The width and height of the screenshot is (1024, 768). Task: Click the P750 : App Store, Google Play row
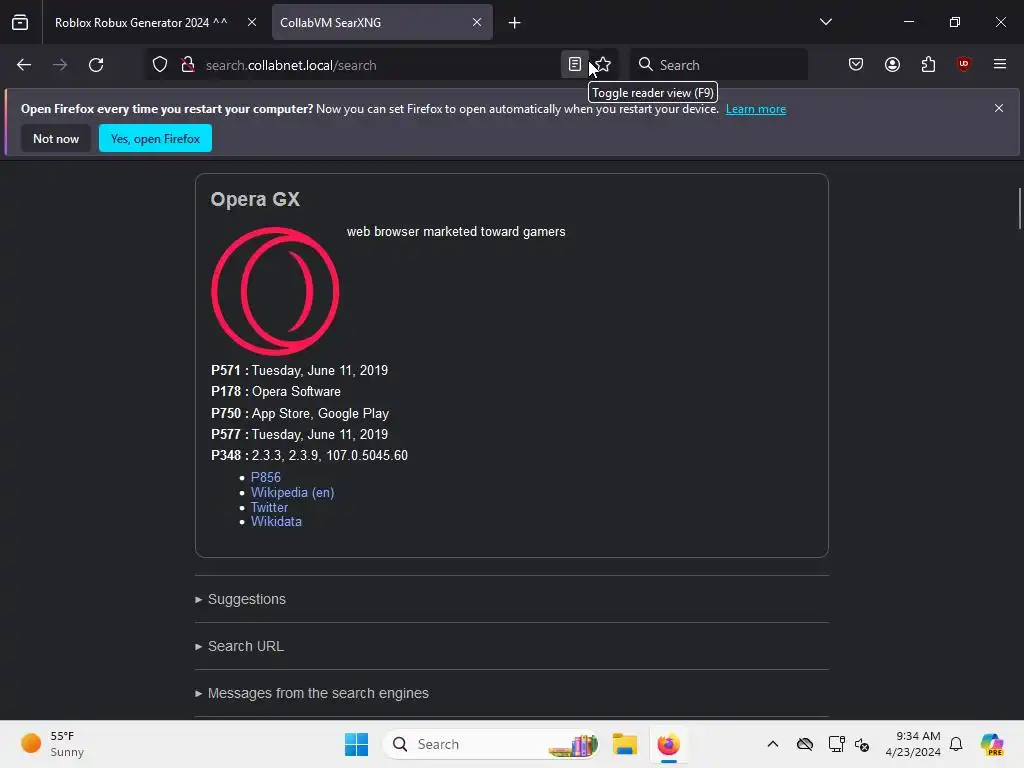pyautogui.click(x=300, y=413)
